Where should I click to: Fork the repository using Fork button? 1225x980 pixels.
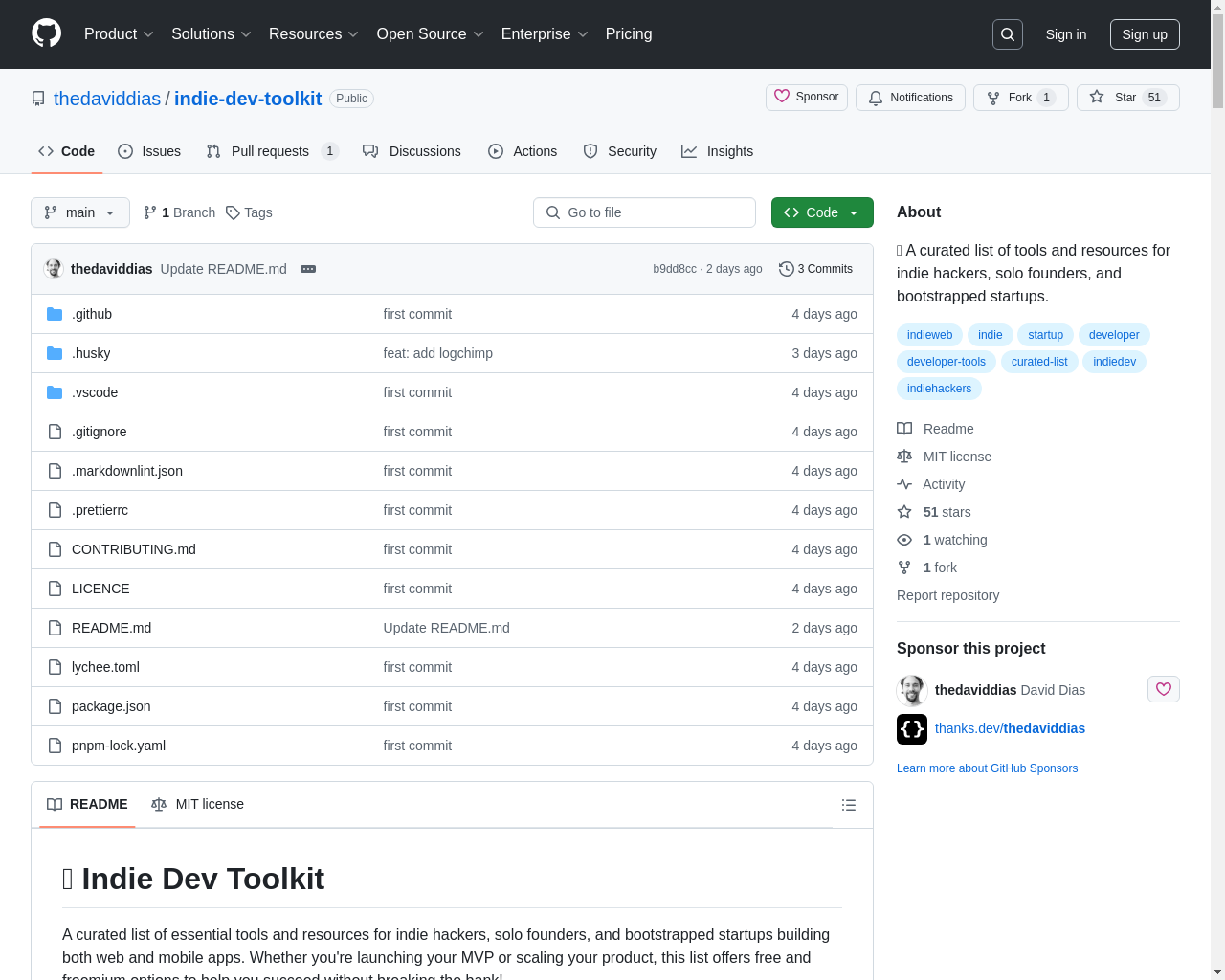[1021, 98]
